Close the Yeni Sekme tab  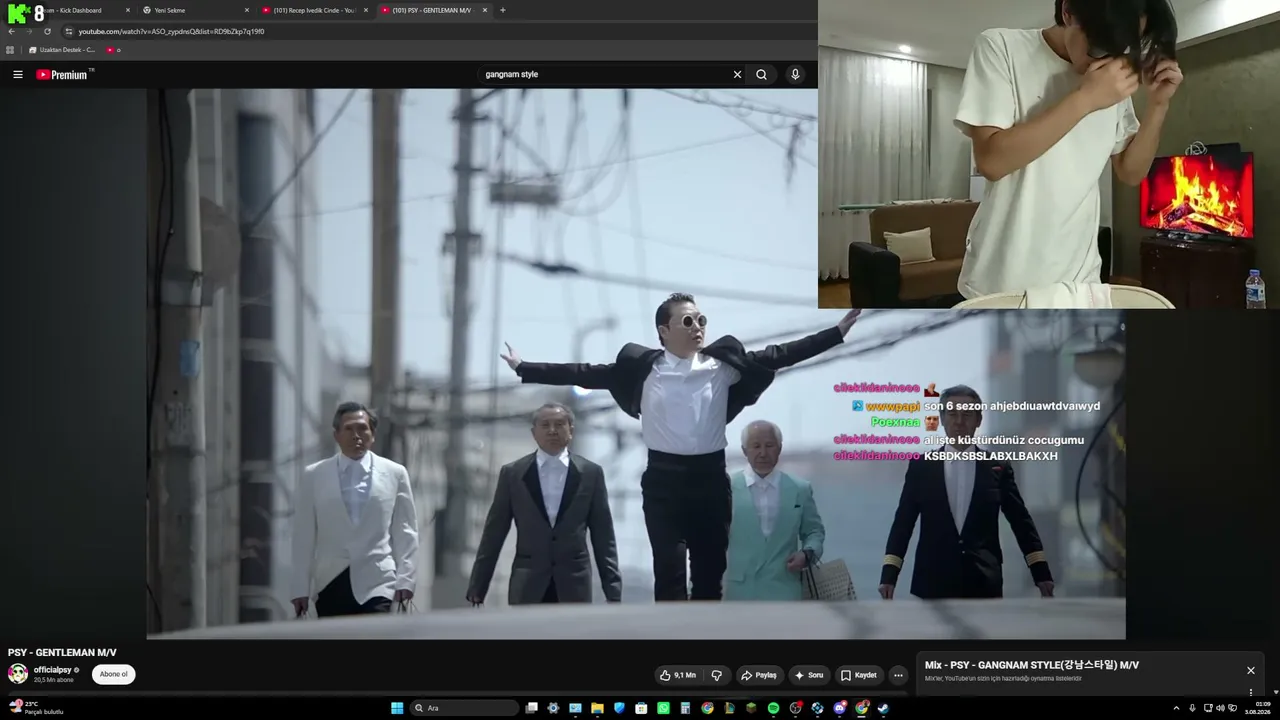point(247,10)
